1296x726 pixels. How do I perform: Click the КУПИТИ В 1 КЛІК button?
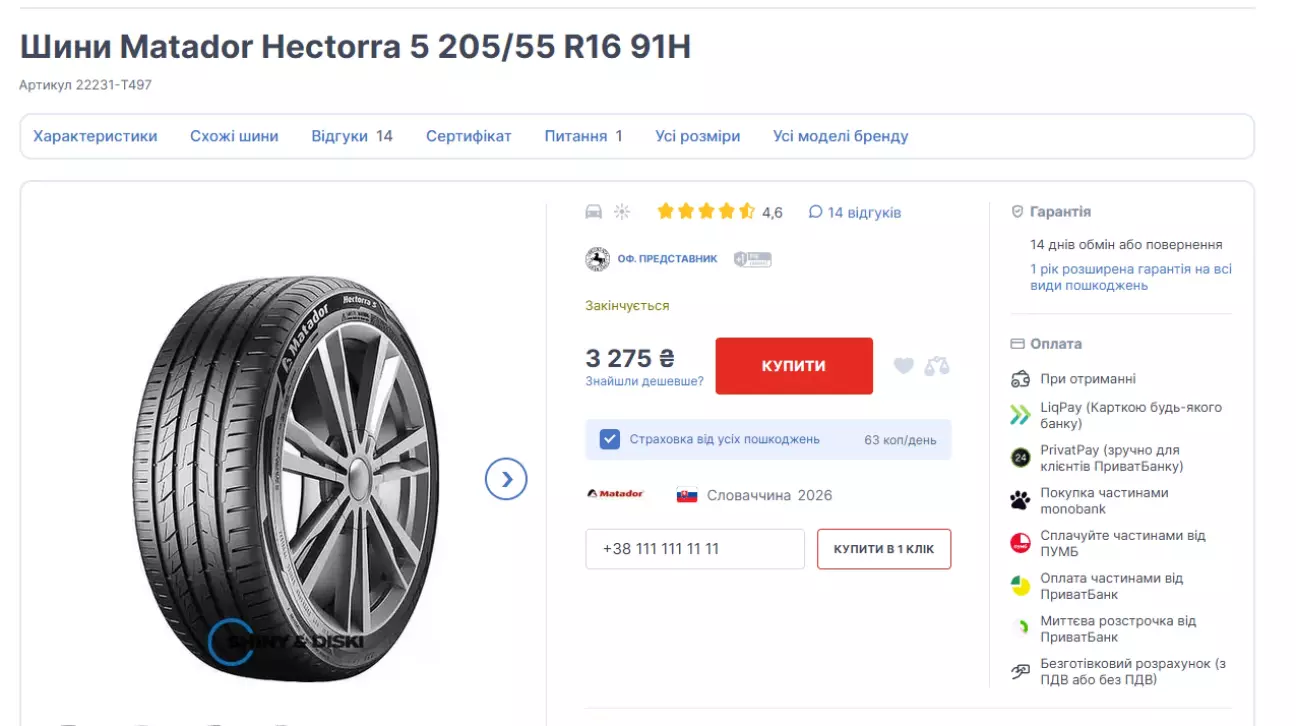[883, 549]
